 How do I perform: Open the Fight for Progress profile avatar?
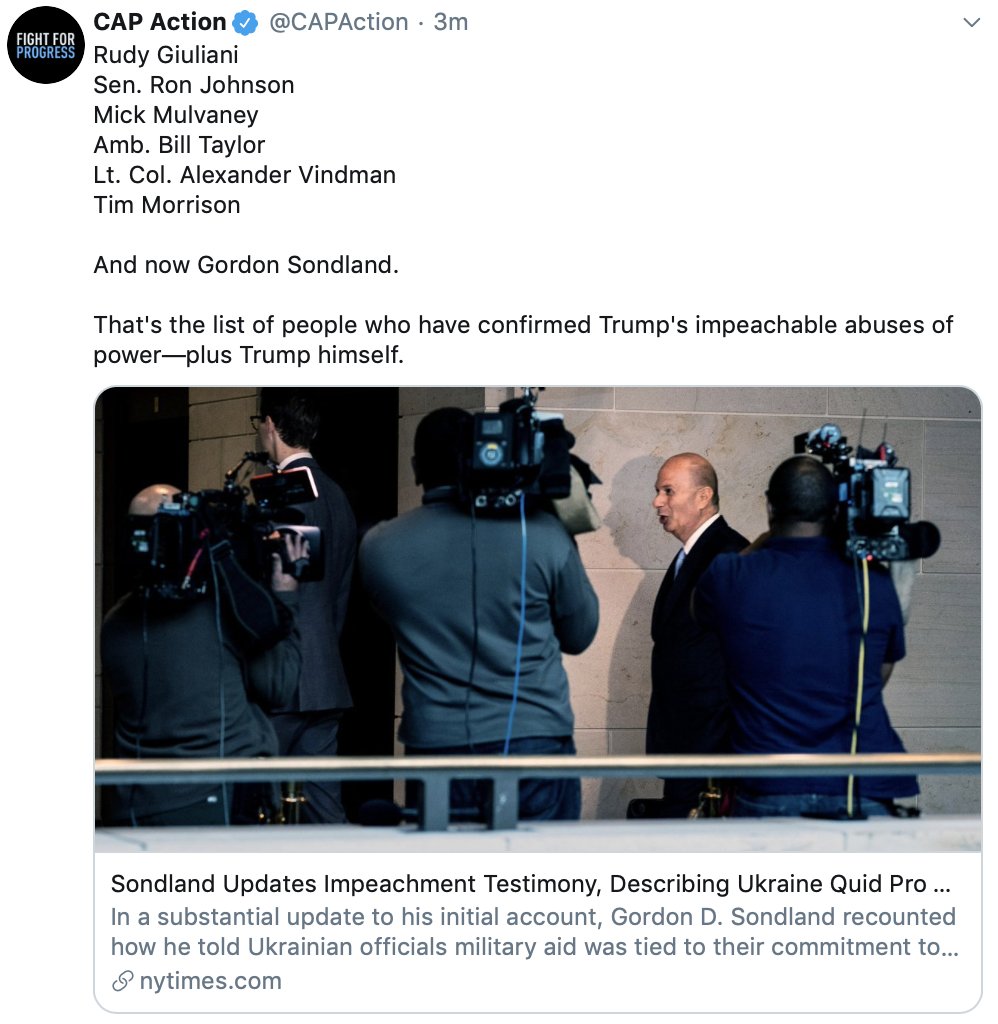pos(46,45)
